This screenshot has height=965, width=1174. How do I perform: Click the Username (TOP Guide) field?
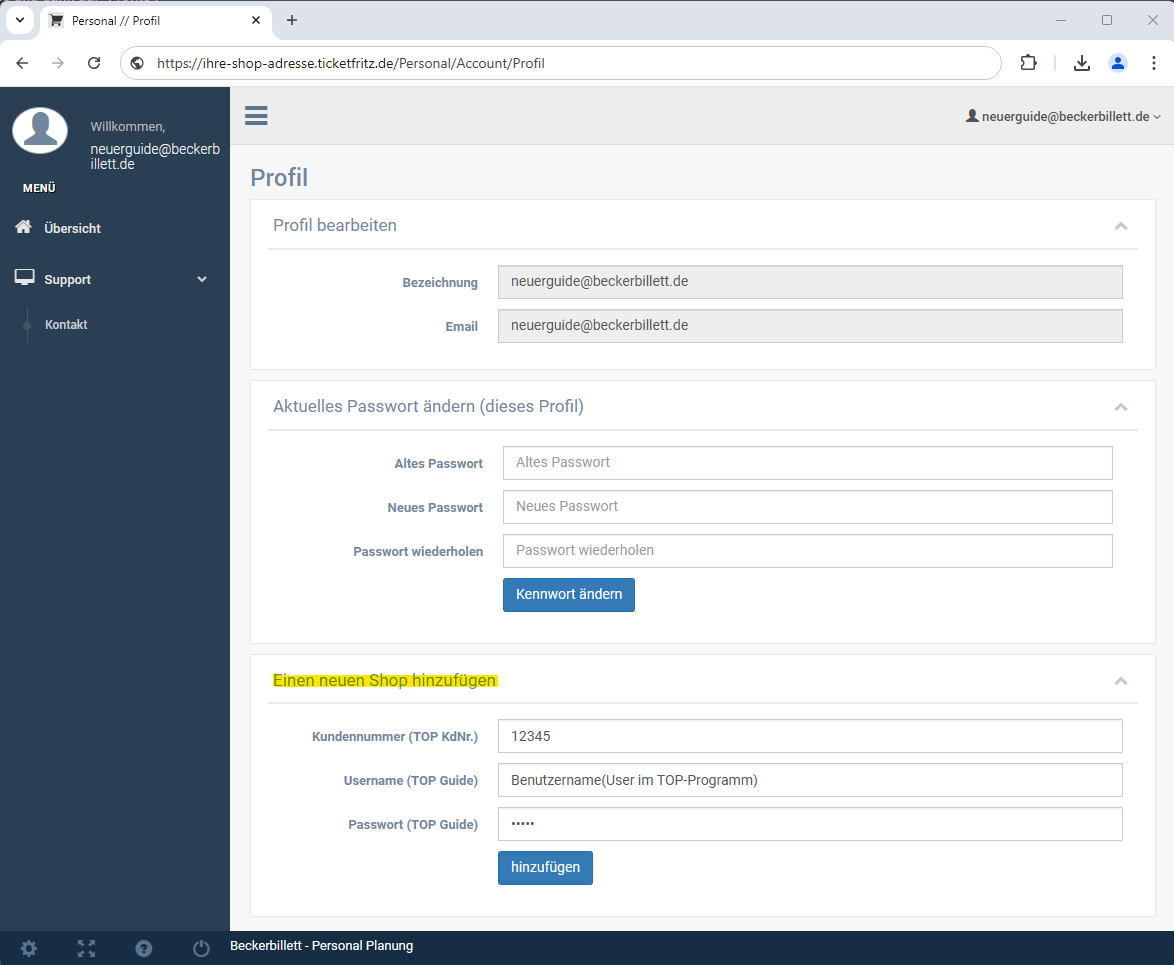810,780
